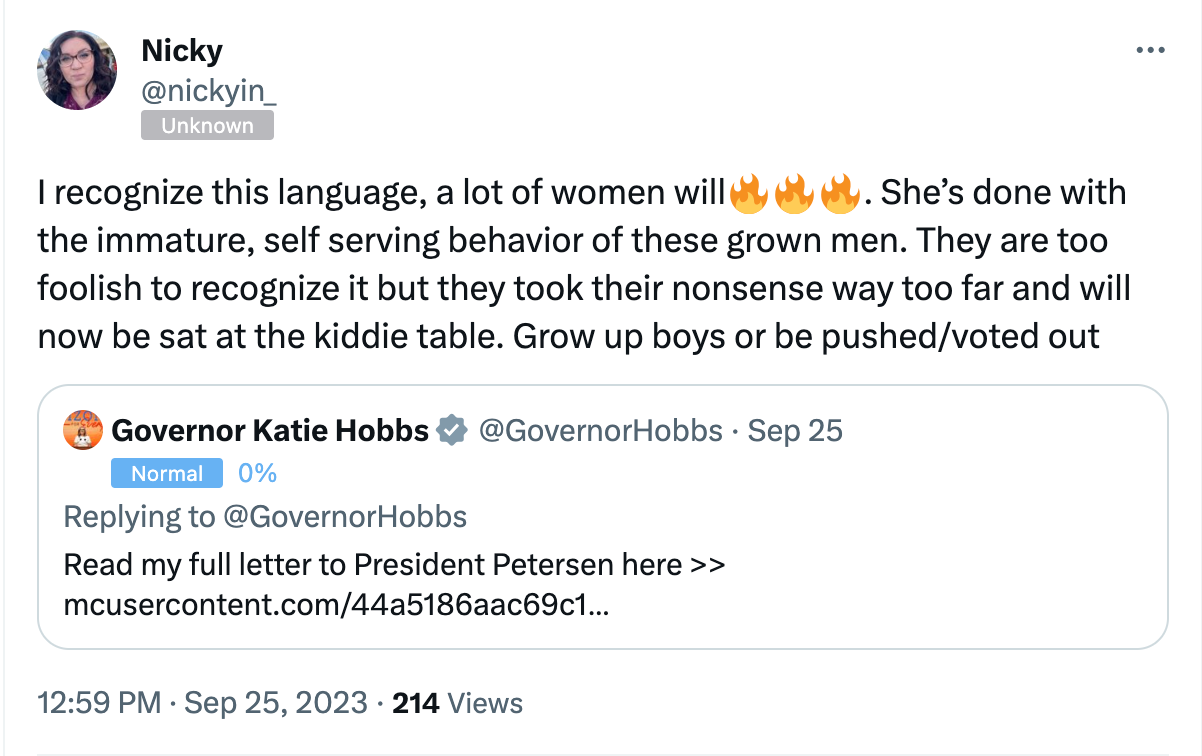The height and width of the screenshot is (756, 1202).
Task: Click the Sep 25 date on the quoted tweet
Action: 795,431
